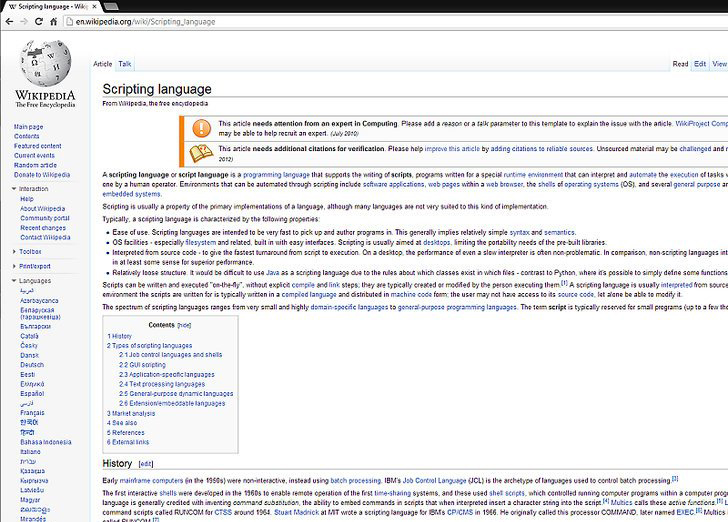Open the batch processing link

click(356, 481)
